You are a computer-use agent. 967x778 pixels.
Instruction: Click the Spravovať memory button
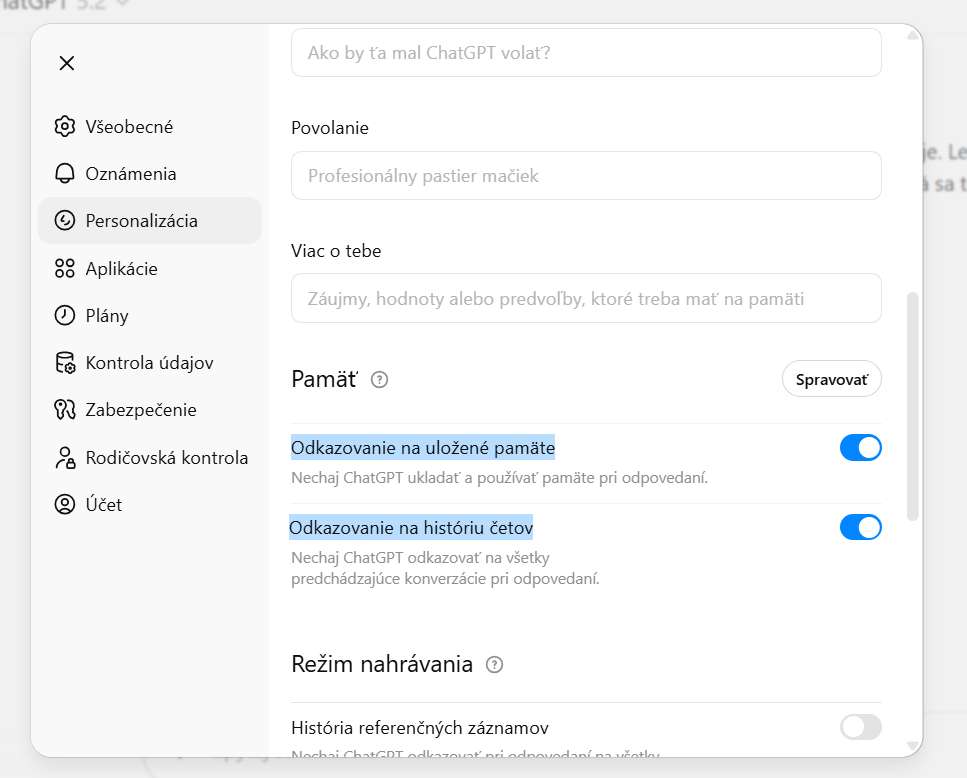pyautogui.click(x=831, y=379)
